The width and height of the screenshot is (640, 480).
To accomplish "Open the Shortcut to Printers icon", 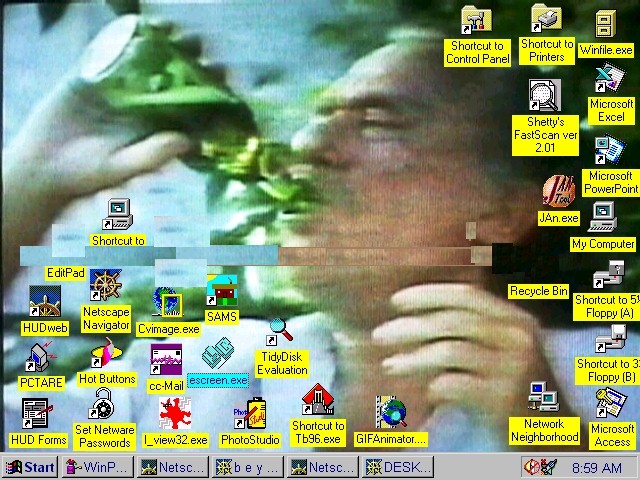I will click(546, 19).
